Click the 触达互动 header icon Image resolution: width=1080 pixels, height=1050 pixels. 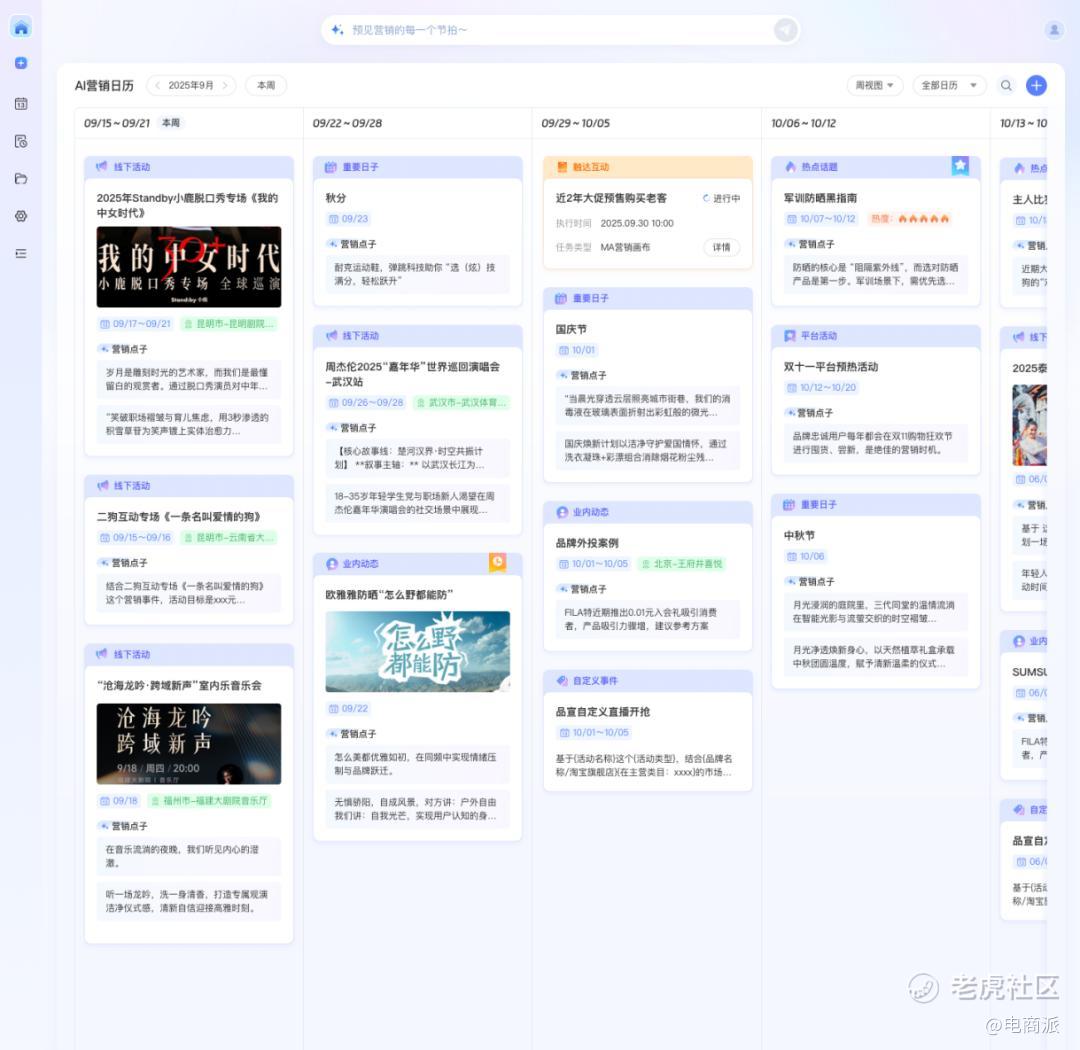pos(562,167)
